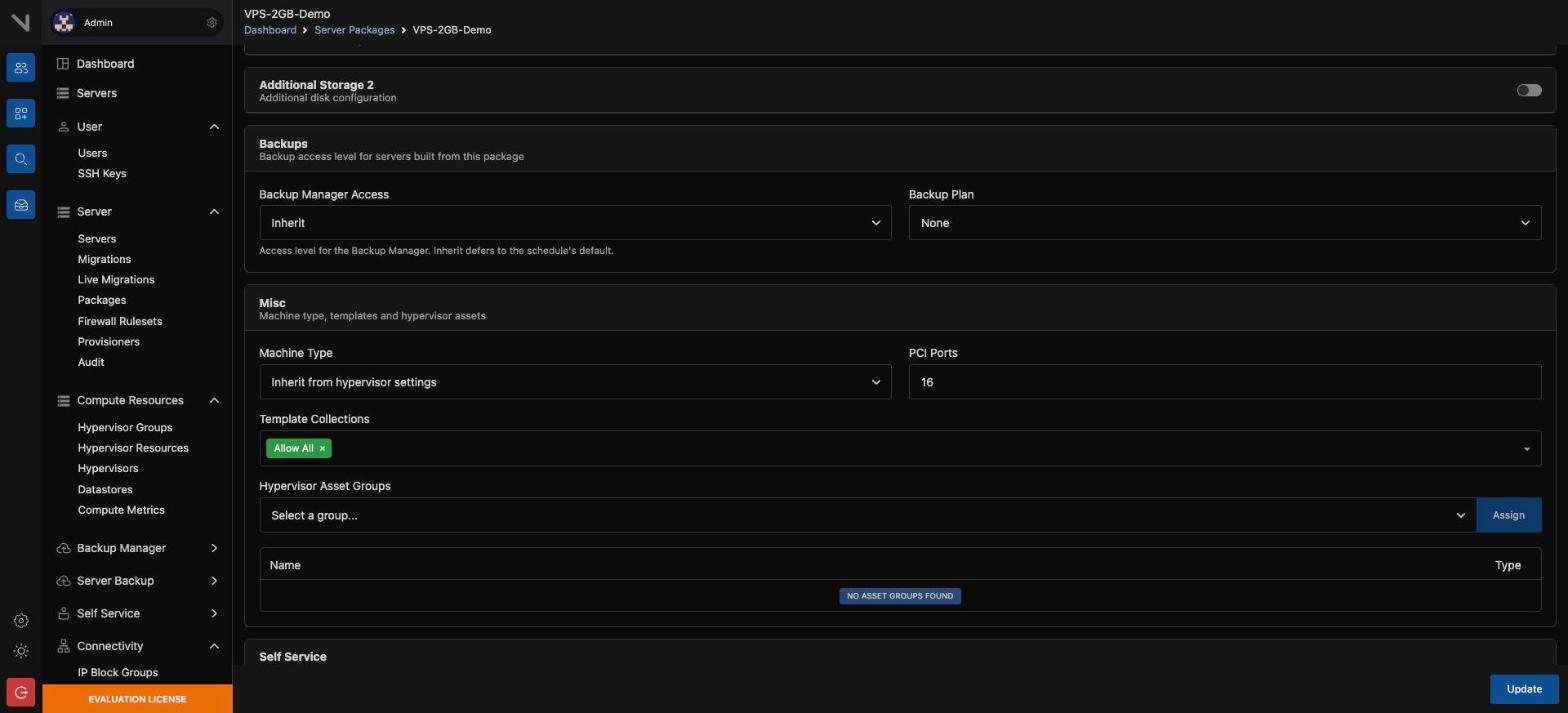Open Live Migrations in sidebar

coord(116,280)
